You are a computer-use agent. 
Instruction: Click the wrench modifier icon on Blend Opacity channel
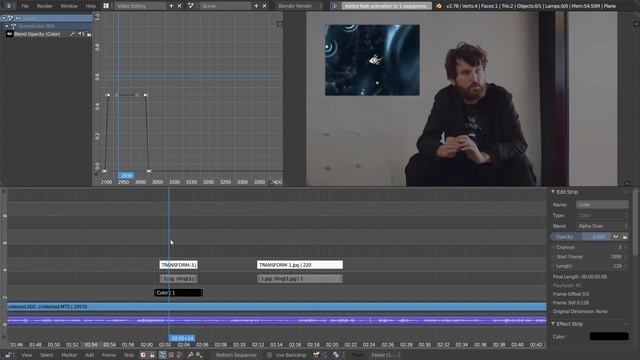pyautogui.click(x=72, y=34)
